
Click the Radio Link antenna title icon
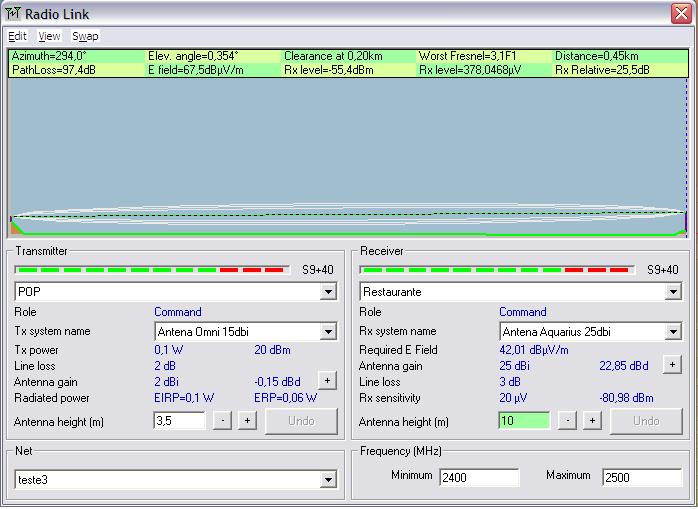click(12, 14)
